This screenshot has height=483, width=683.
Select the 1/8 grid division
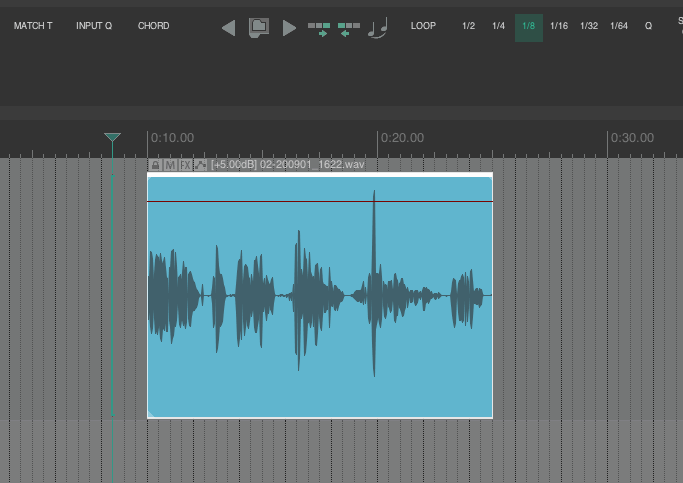point(529,26)
